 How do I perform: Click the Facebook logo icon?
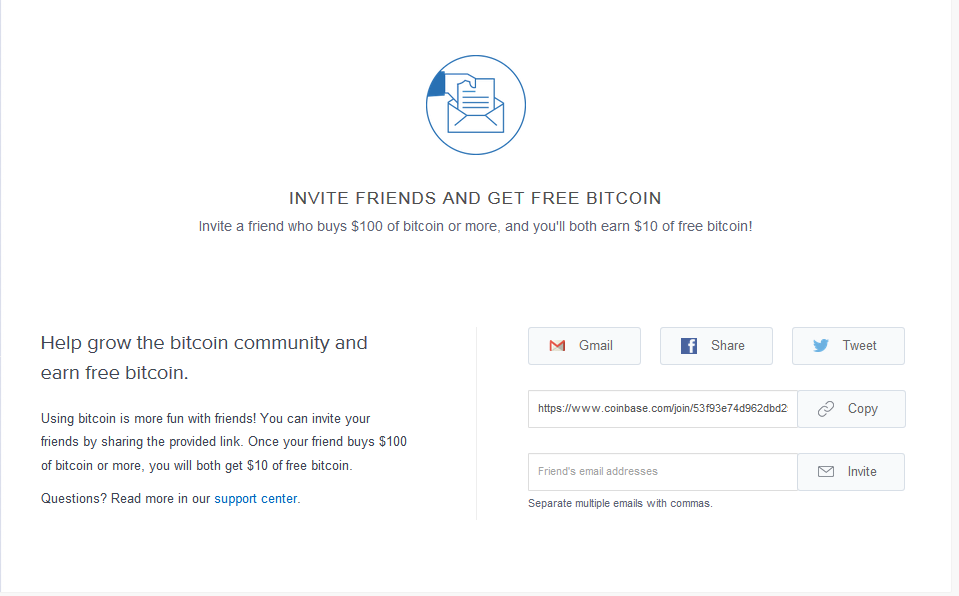pyautogui.click(x=689, y=346)
